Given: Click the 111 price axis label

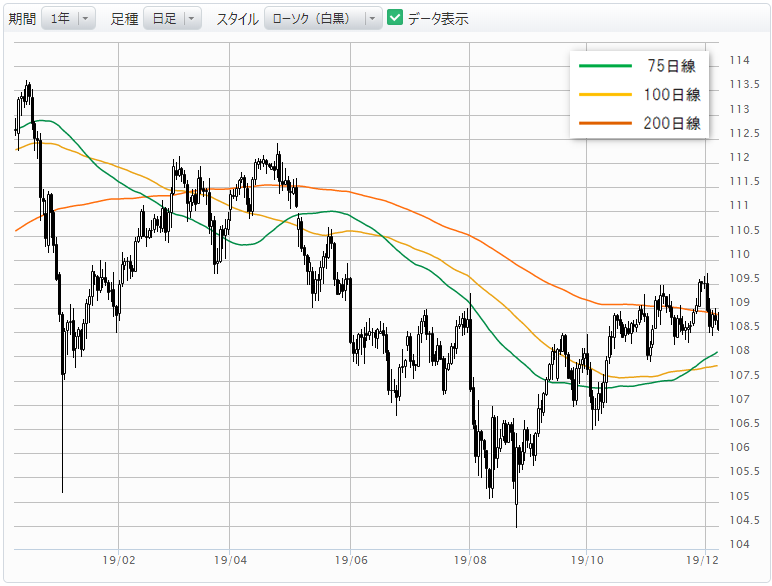Looking at the screenshot, I should tap(739, 205).
